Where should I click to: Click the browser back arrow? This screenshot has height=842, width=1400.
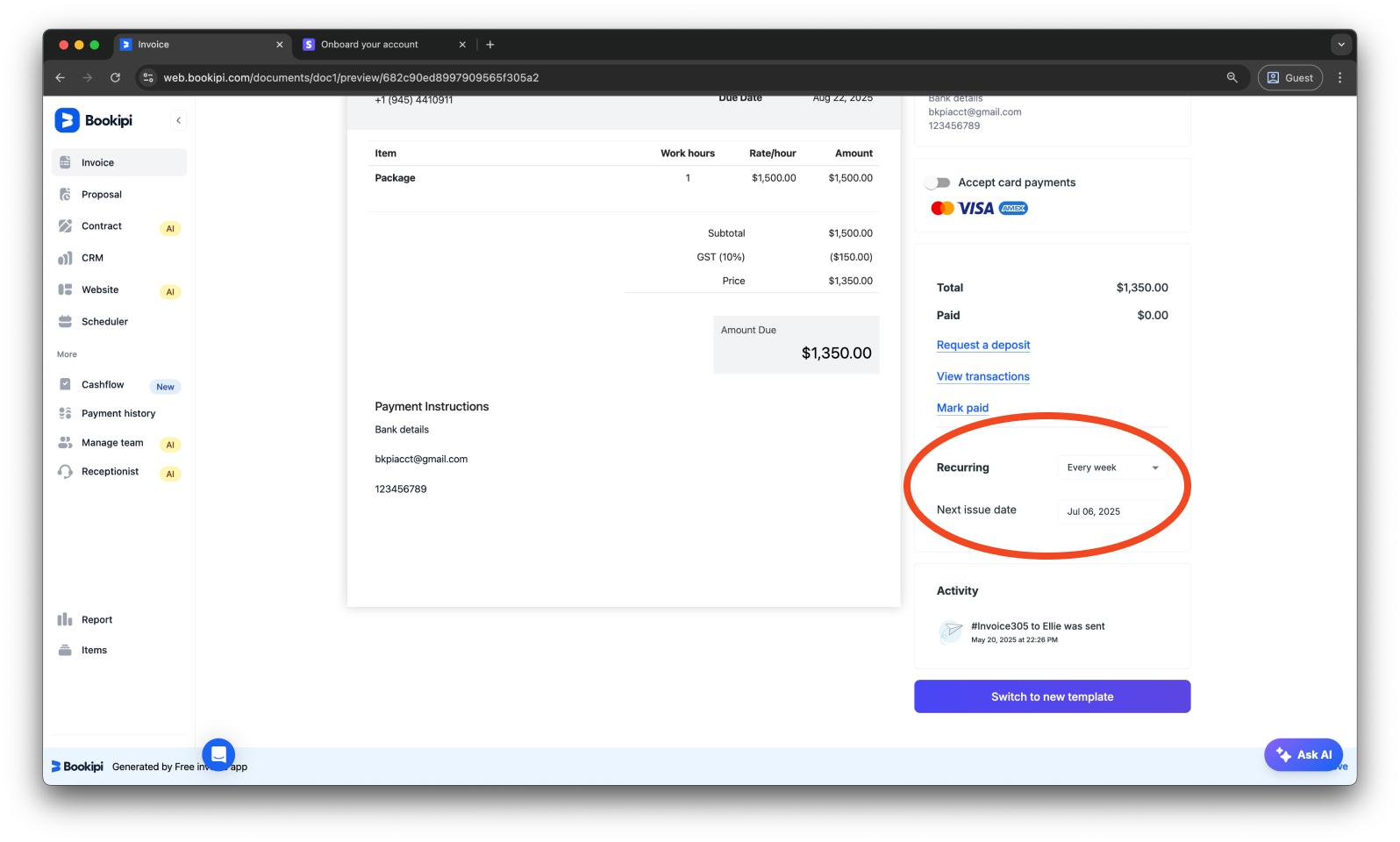[x=60, y=77]
